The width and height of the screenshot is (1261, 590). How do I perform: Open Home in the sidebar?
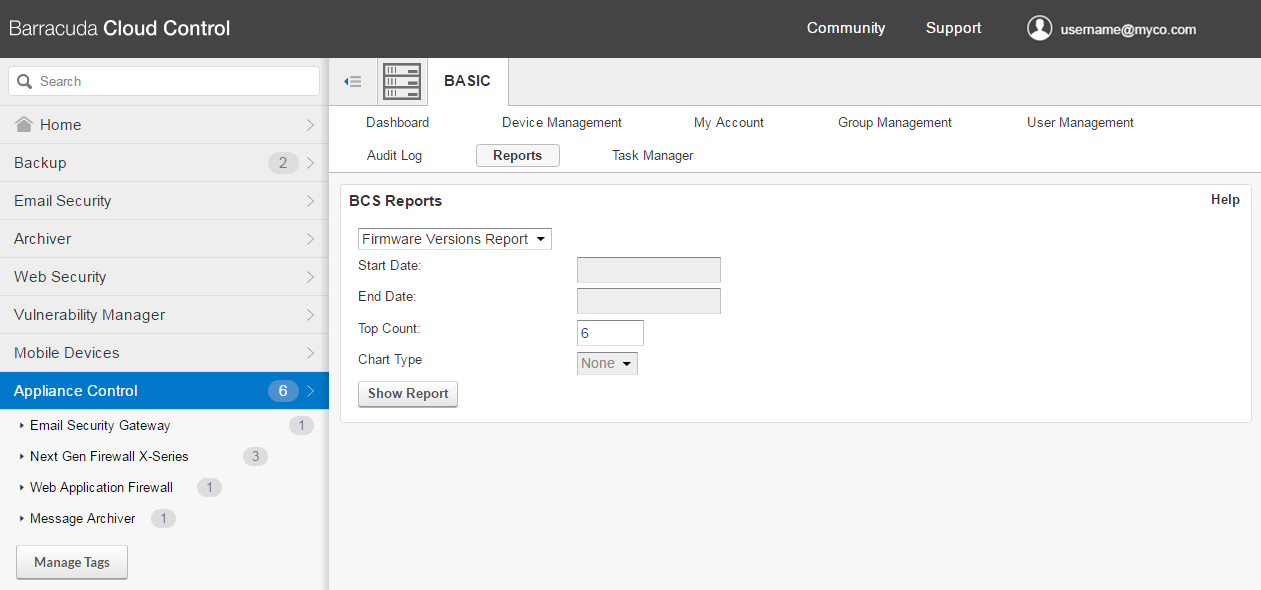(164, 125)
